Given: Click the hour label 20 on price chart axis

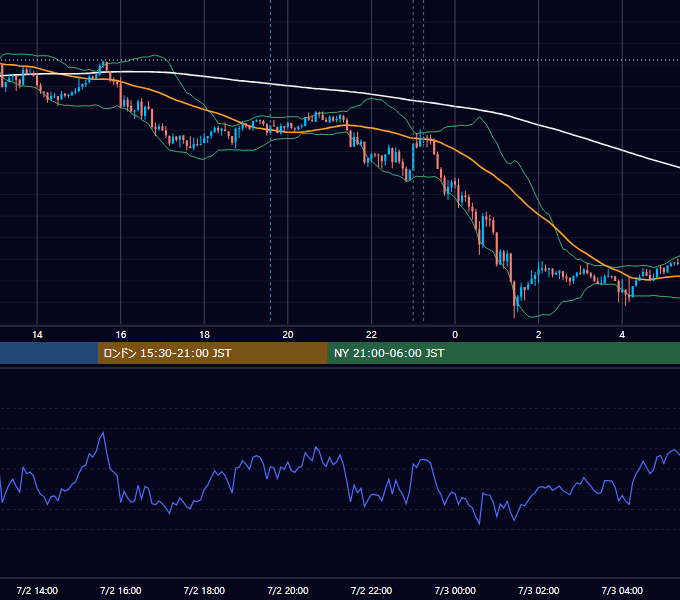Looking at the screenshot, I should [288, 335].
